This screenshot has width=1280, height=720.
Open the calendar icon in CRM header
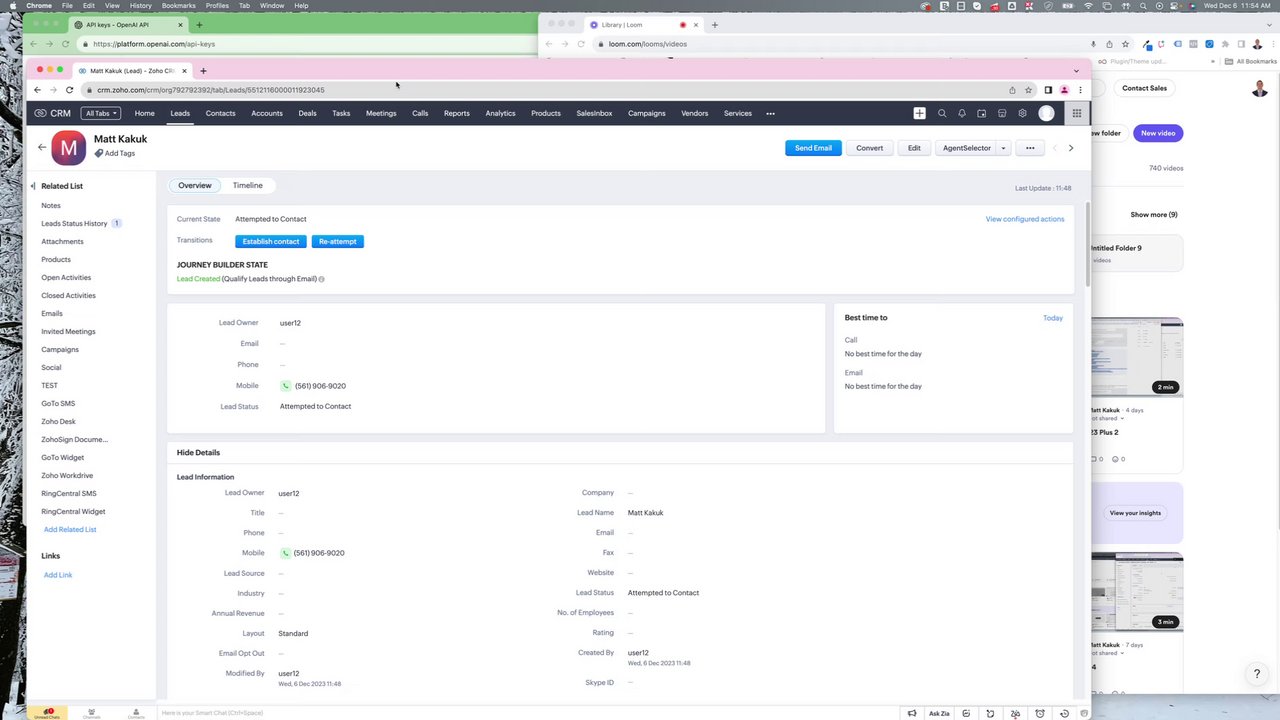pos(982,113)
